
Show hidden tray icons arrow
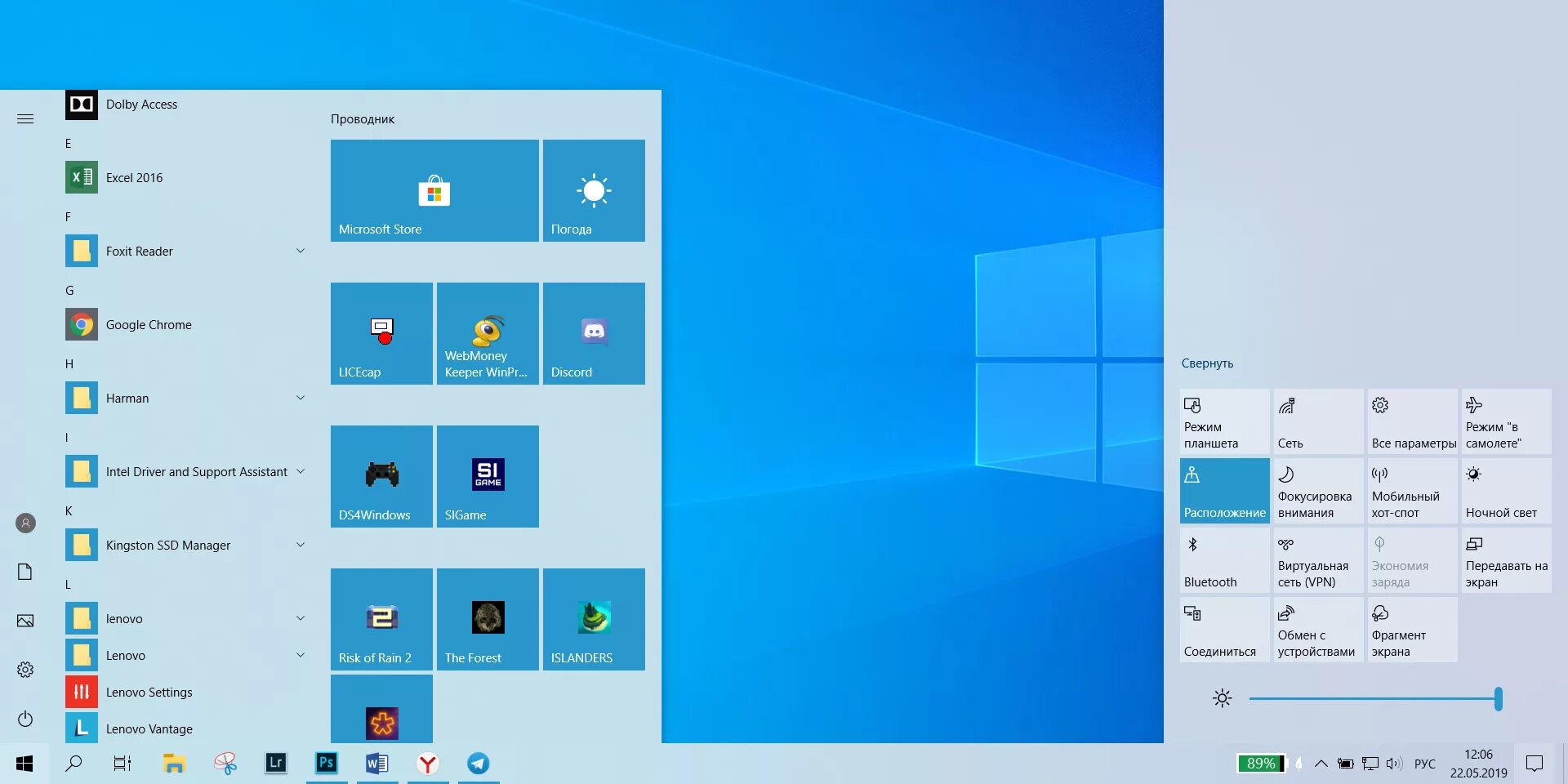tap(1321, 764)
